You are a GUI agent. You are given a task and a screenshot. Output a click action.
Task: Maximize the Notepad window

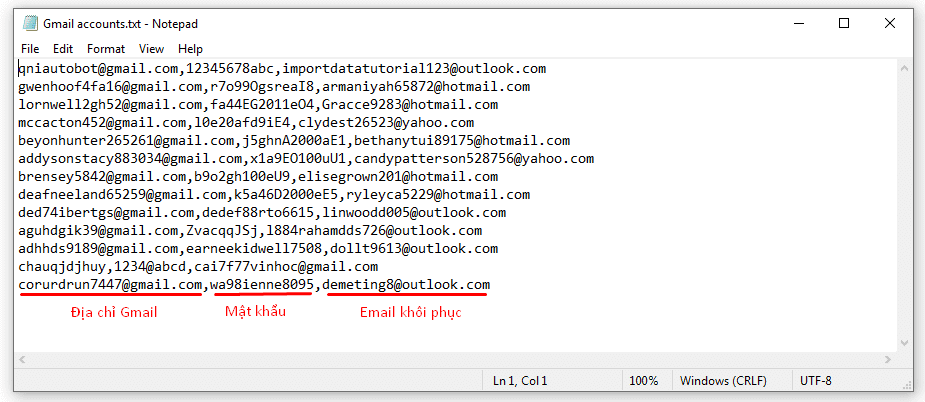click(x=844, y=24)
